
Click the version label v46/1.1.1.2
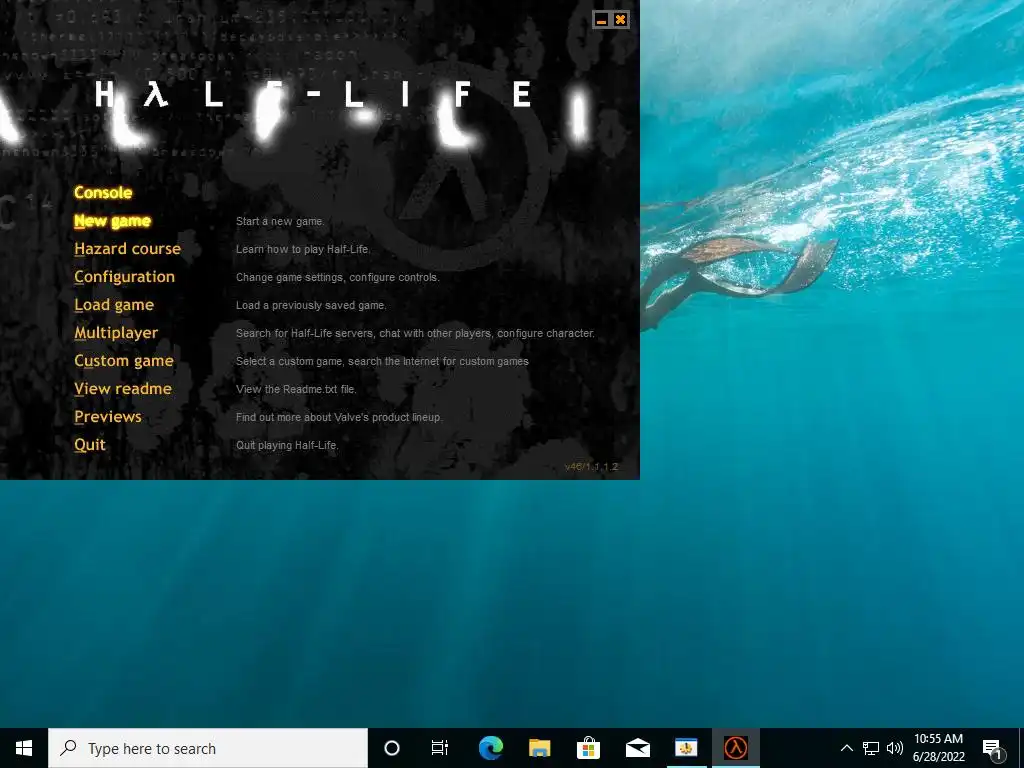click(x=591, y=466)
